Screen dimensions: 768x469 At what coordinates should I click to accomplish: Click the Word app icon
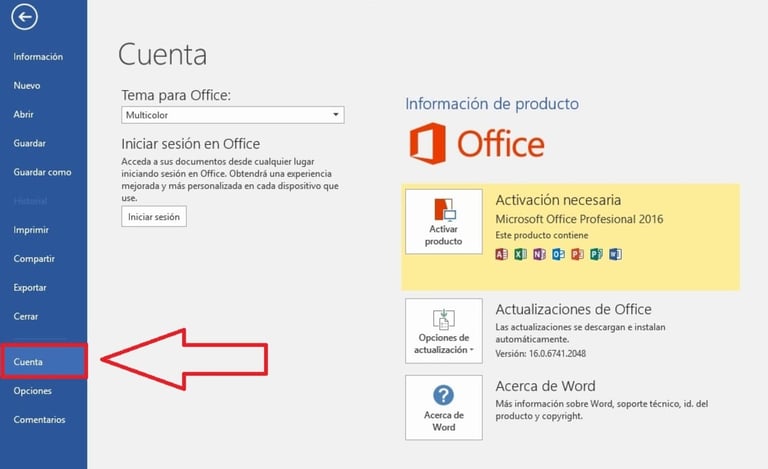[616, 254]
